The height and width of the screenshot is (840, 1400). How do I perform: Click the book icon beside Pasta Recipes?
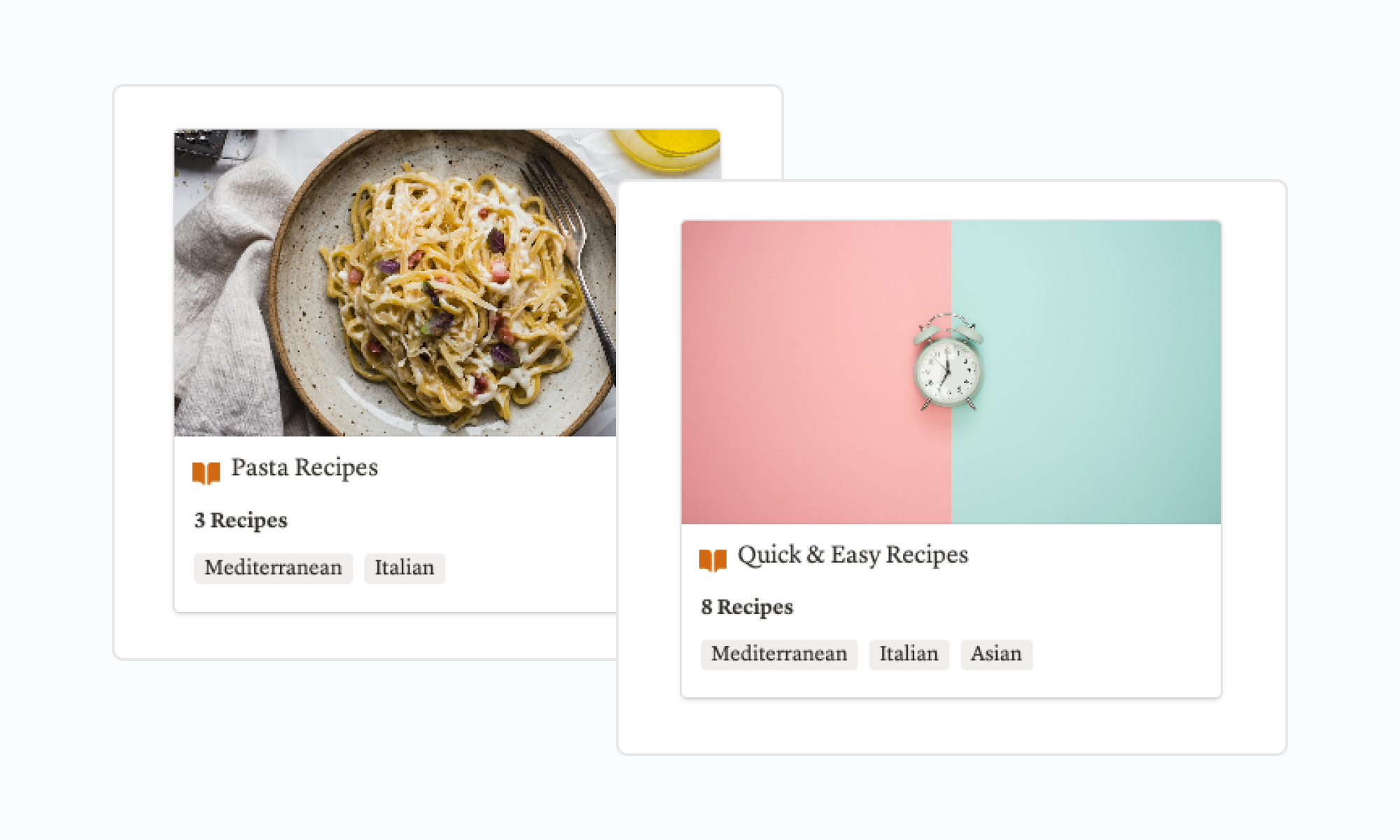[206, 472]
